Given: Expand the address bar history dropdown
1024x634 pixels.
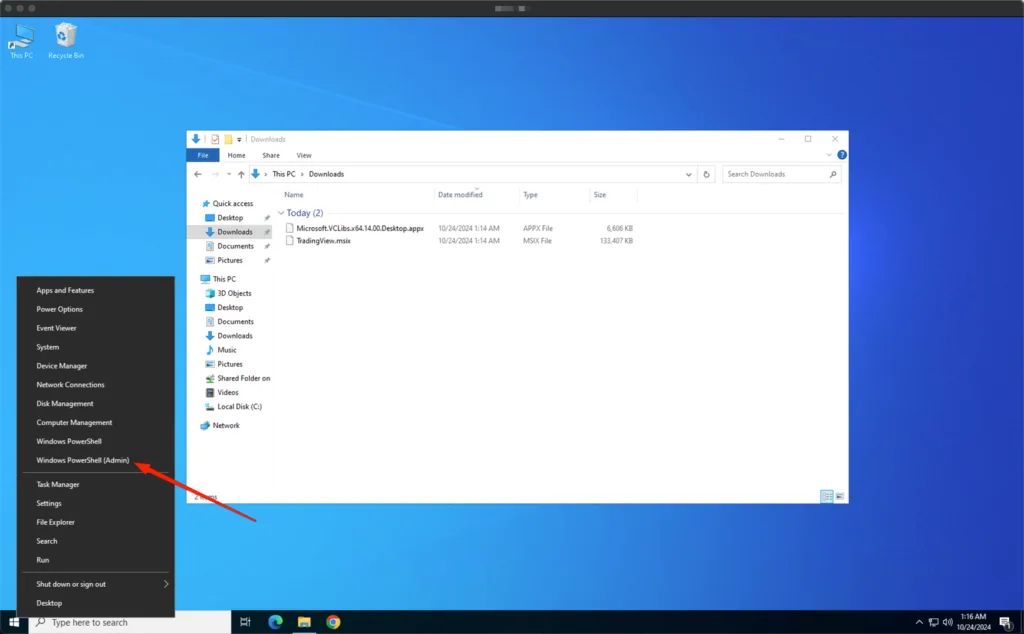Looking at the screenshot, I should coord(689,174).
